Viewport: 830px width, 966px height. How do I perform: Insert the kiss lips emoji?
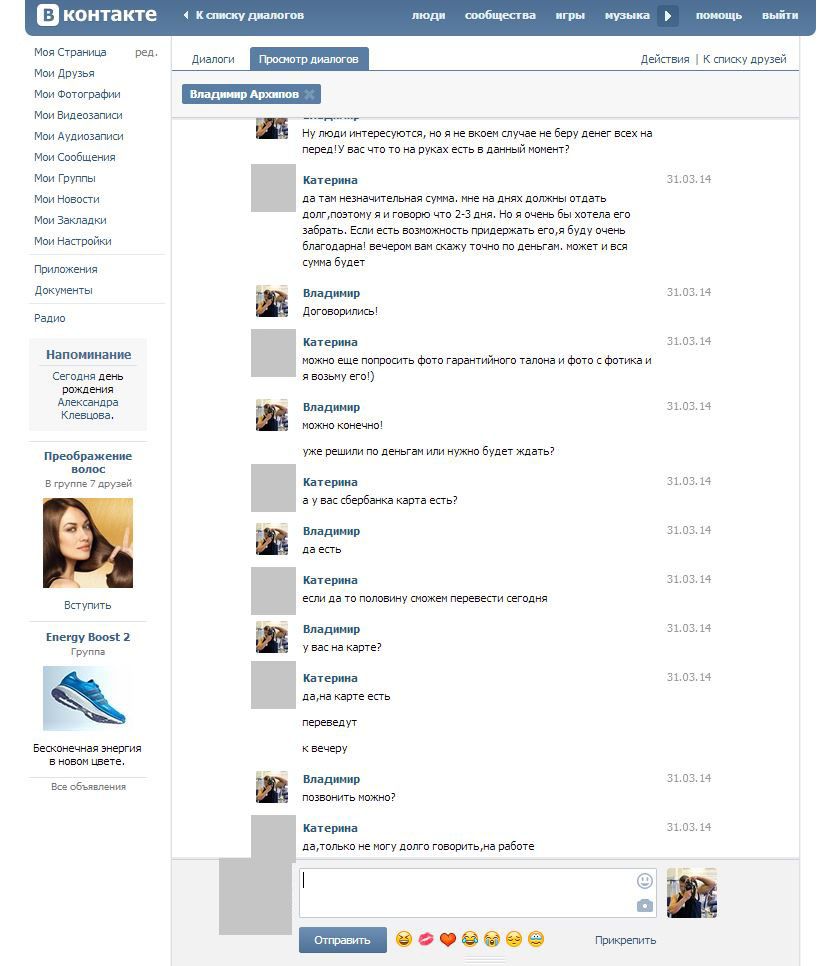click(426, 940)
